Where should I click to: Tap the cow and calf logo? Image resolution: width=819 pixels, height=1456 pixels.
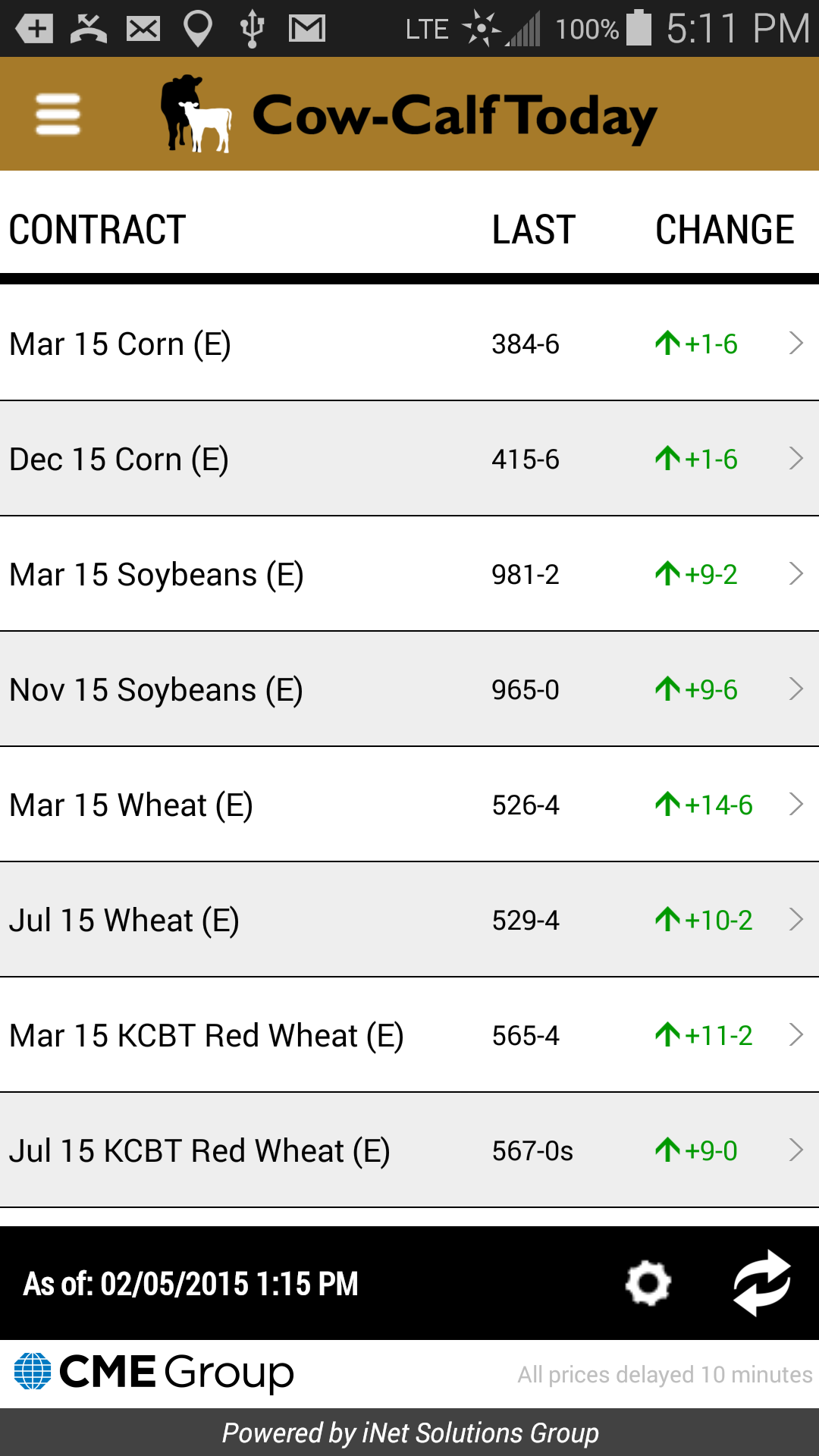point(196,115)
